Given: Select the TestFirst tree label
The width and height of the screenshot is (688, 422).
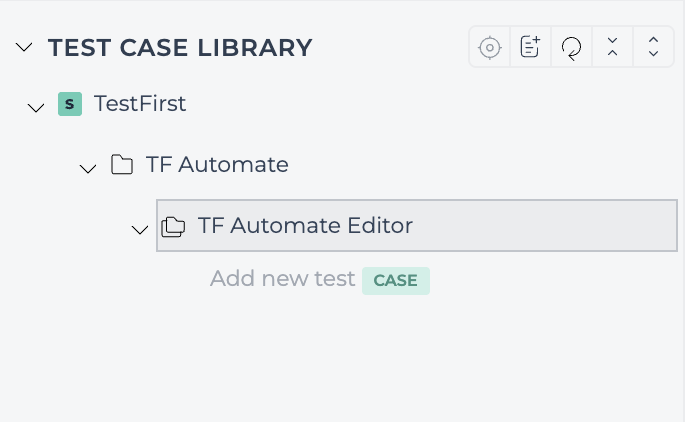Looking at the screenshot, I should pos(140,104).
